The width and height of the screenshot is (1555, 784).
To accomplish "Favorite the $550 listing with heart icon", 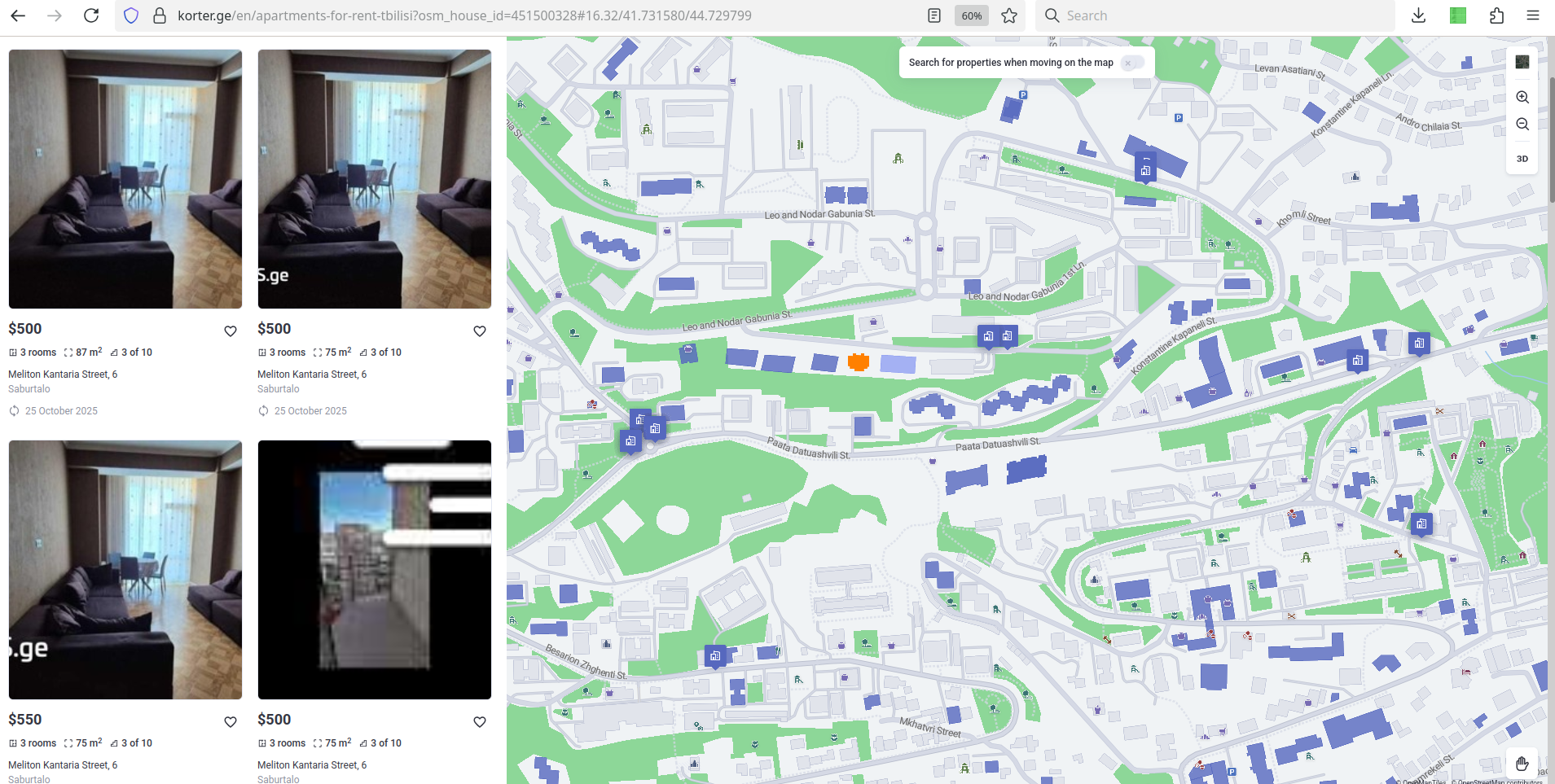I will (231, 722).
